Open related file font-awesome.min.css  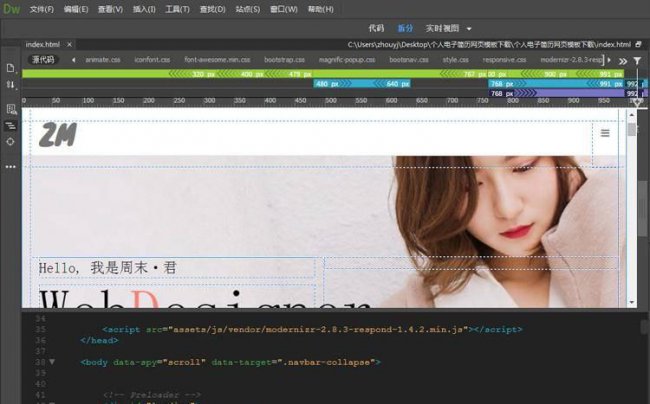click(217, 60)
